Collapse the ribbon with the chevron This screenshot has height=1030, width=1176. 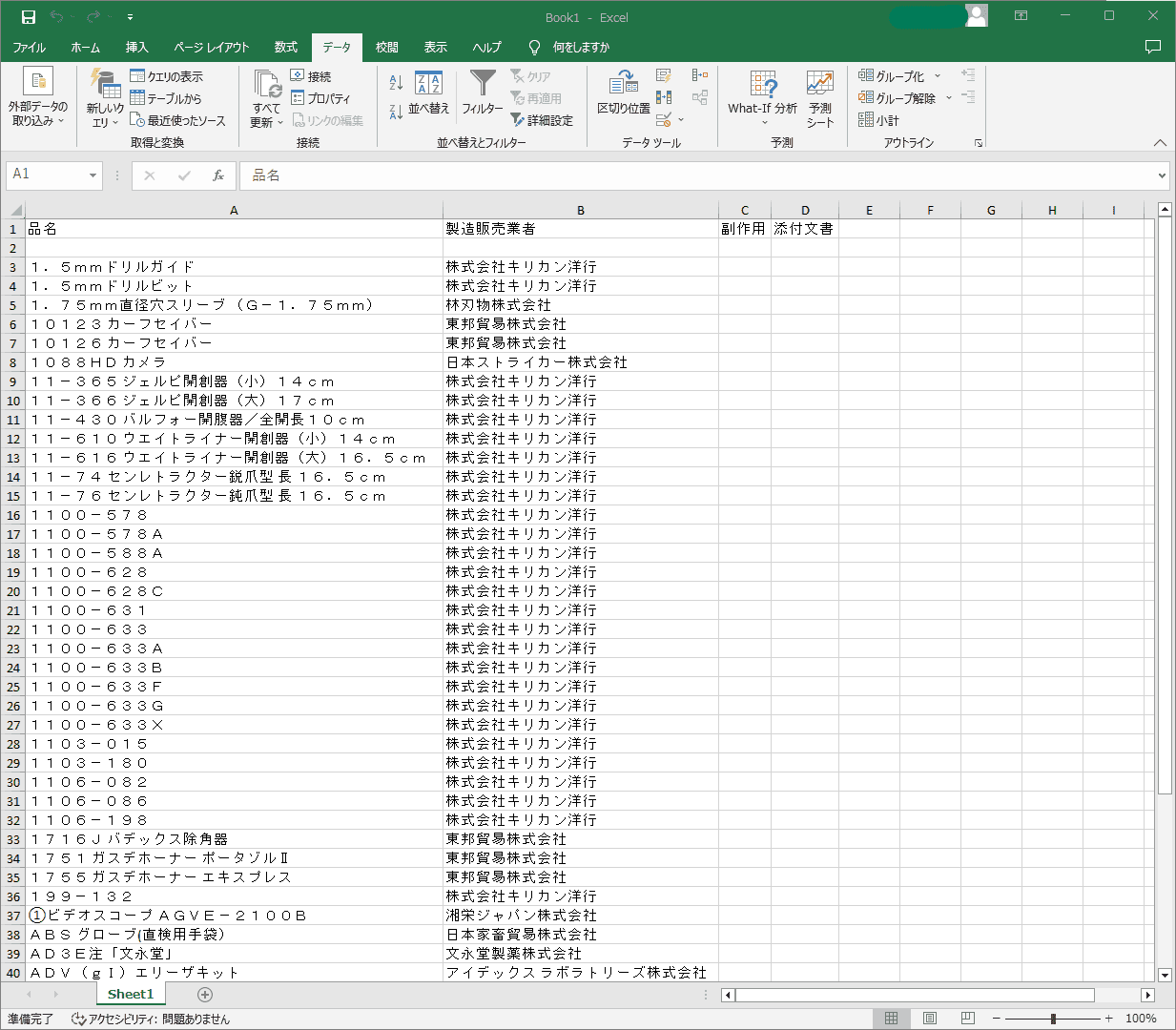point(1160,143)
